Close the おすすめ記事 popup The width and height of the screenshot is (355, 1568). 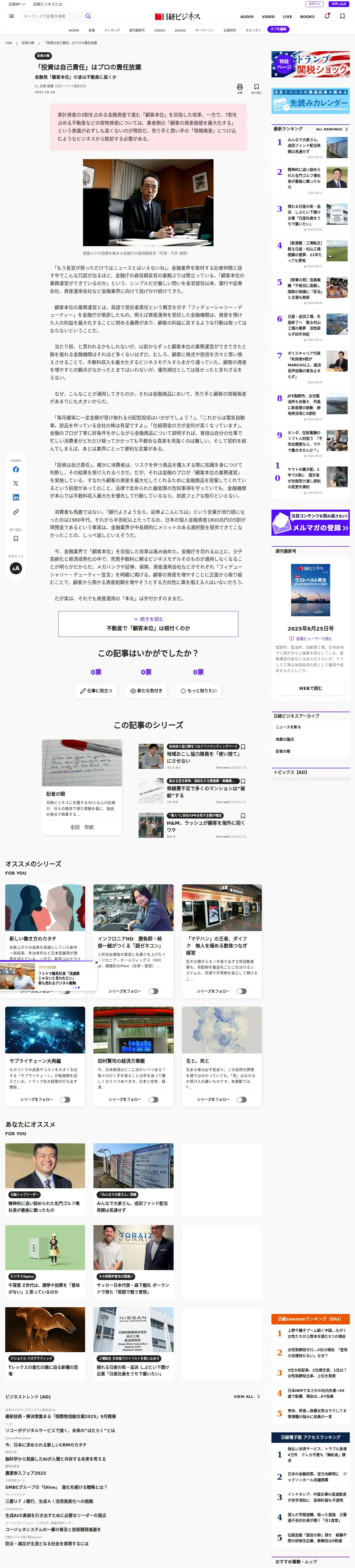coord(96,962)
